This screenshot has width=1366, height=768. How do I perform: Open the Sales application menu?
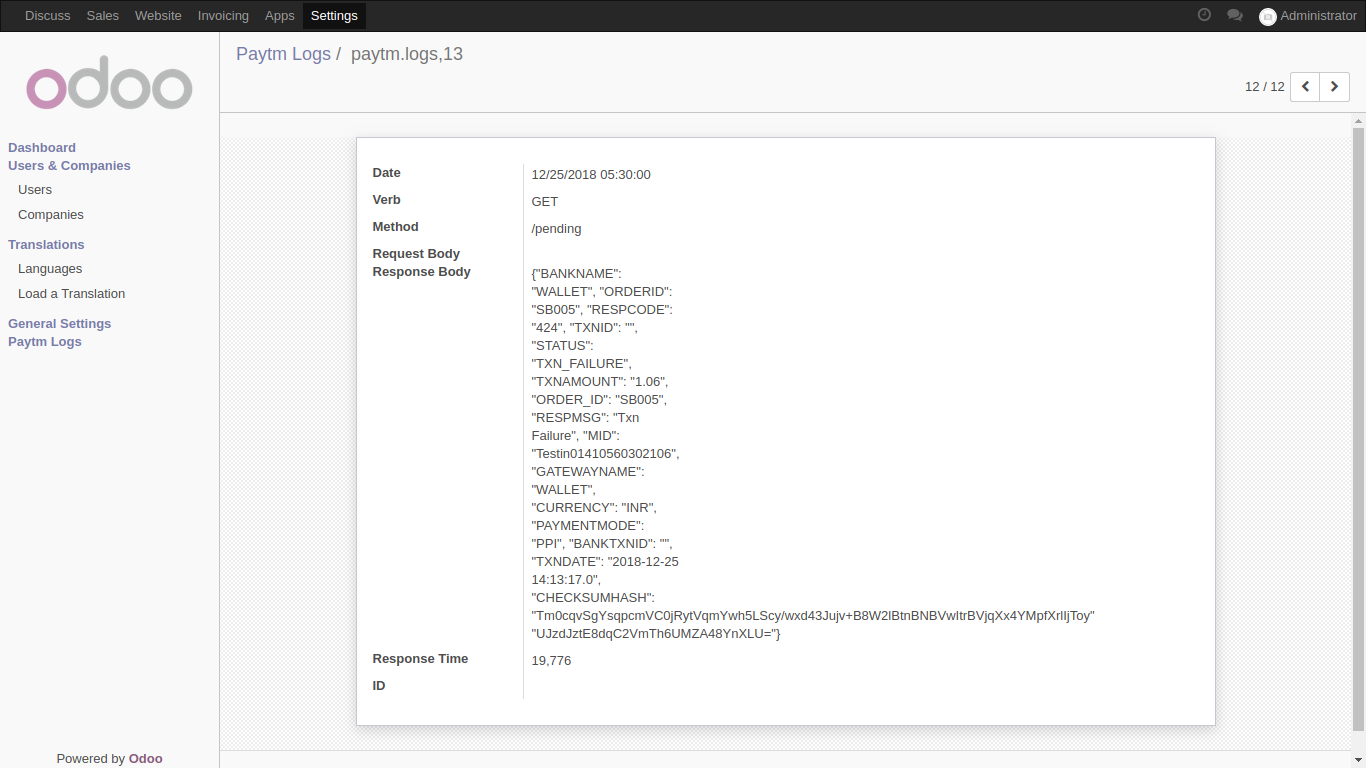102,15
